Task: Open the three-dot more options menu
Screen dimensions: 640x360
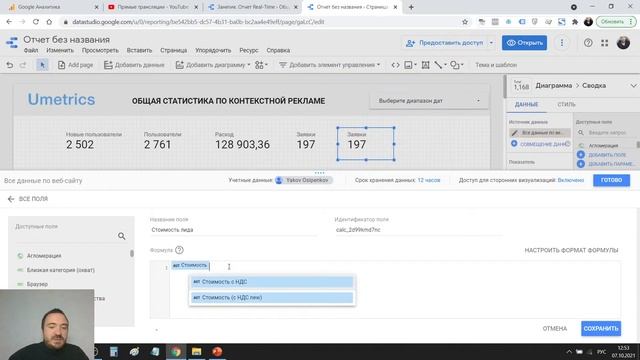Action: 562,43
